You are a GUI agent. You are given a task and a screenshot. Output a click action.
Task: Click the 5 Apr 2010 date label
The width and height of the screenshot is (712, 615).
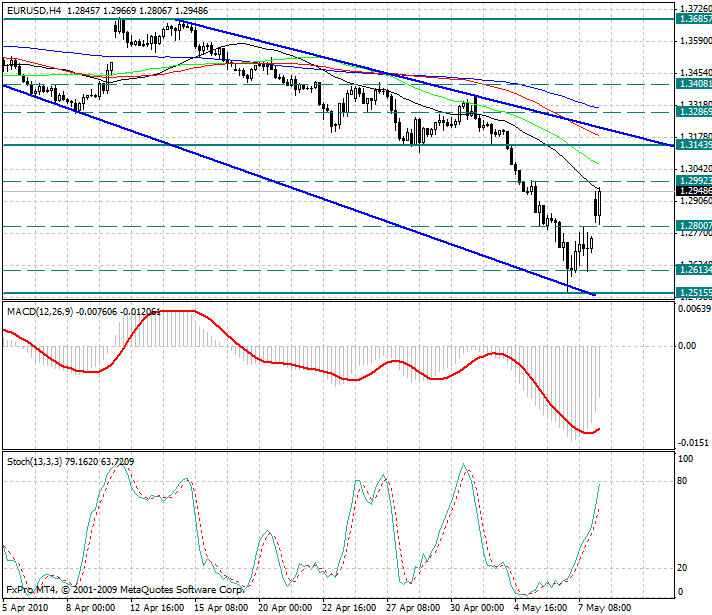(x=26, y=608)
